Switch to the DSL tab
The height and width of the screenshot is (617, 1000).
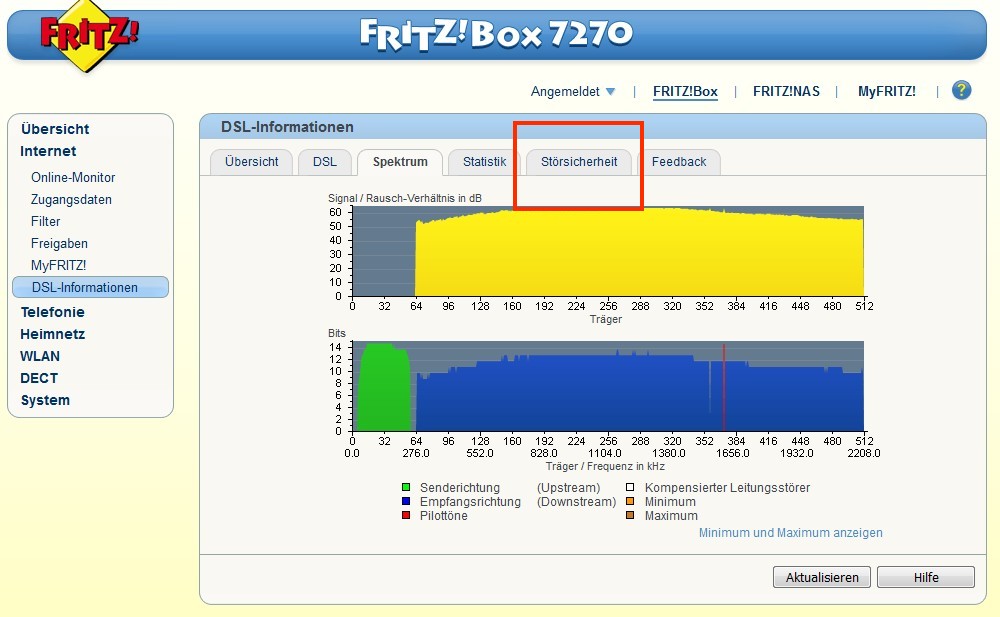coord(325,162)
